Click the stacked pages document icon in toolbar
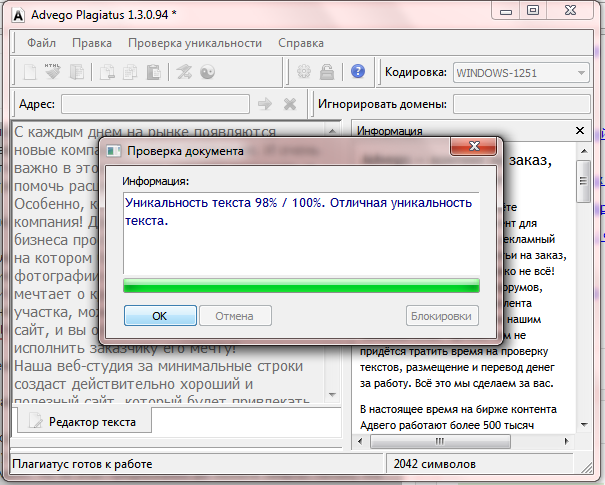 coord(77,72)
